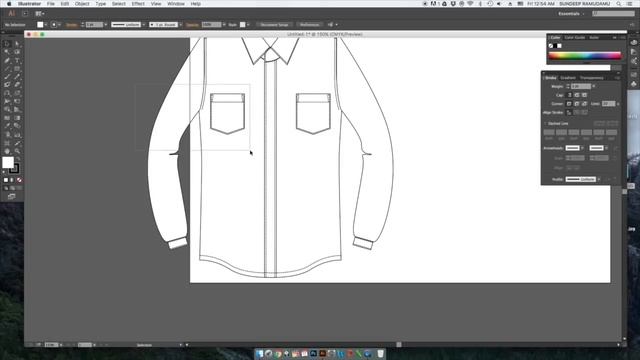Select the Blend tool
This screenshot has width=640, height=360.
pyautogui.click(x=17, y=126)
